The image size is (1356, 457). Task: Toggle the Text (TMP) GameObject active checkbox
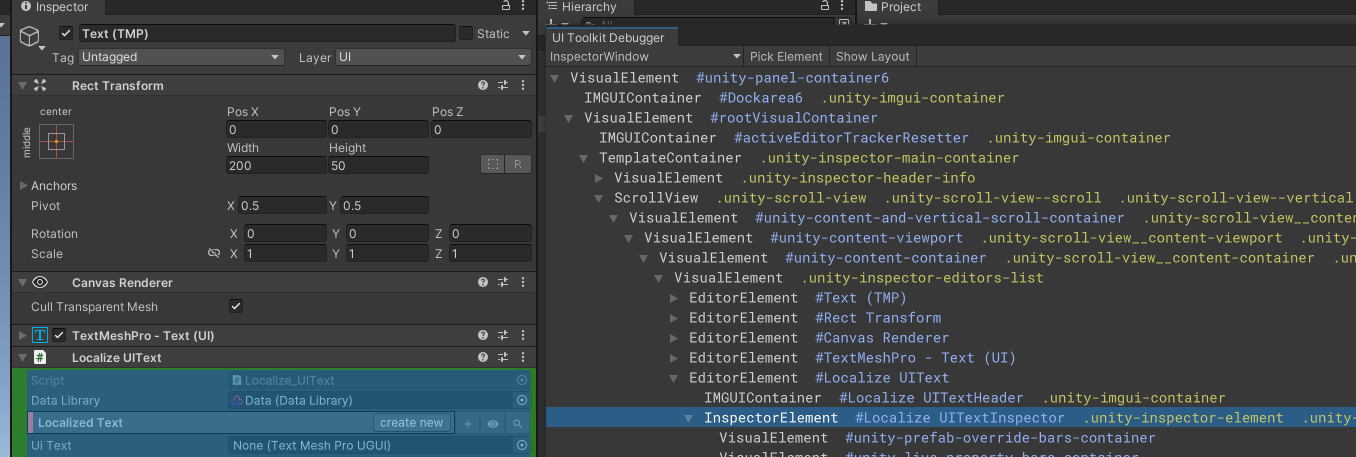point(66,33)
